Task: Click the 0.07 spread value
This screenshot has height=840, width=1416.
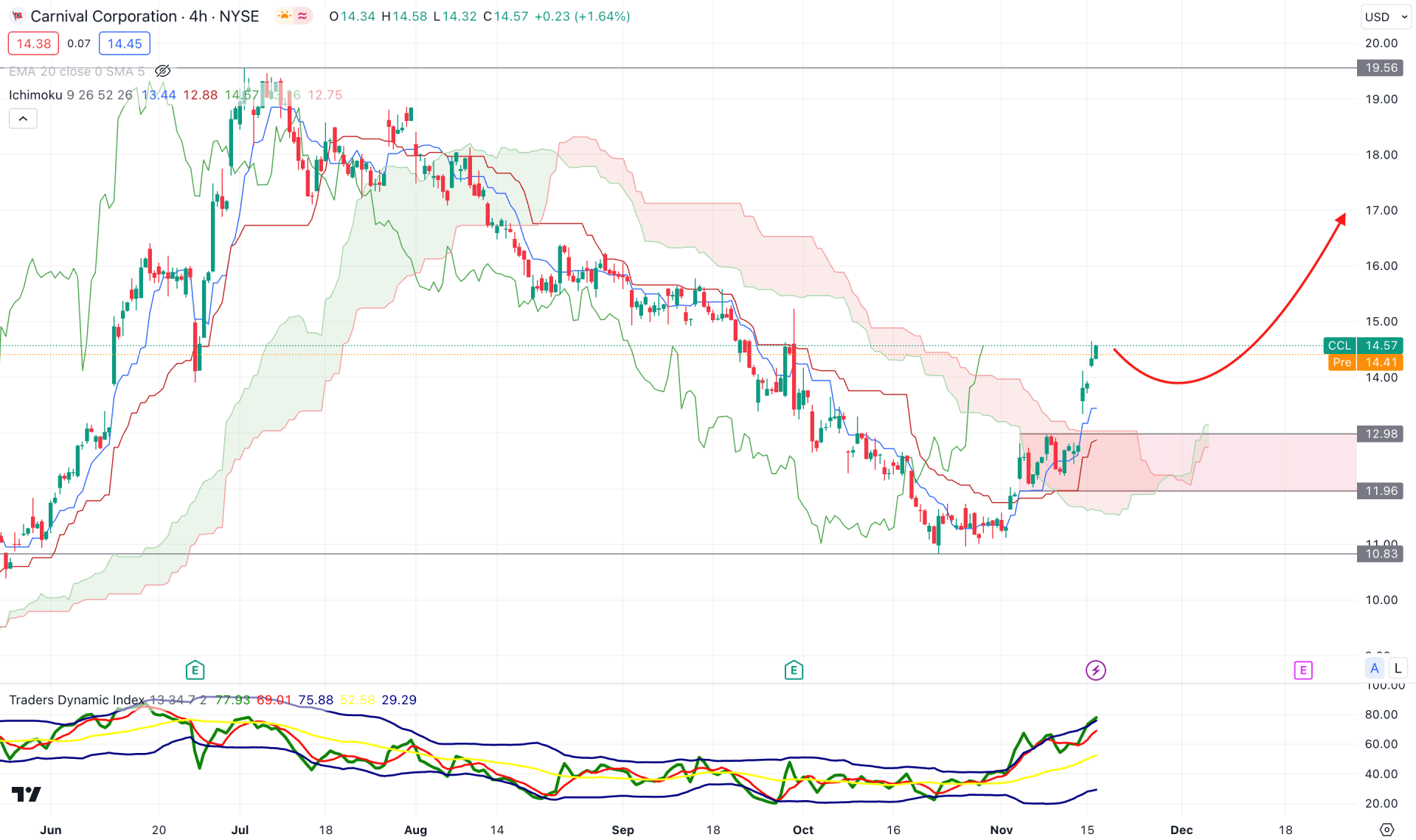Action: [79, 44]
